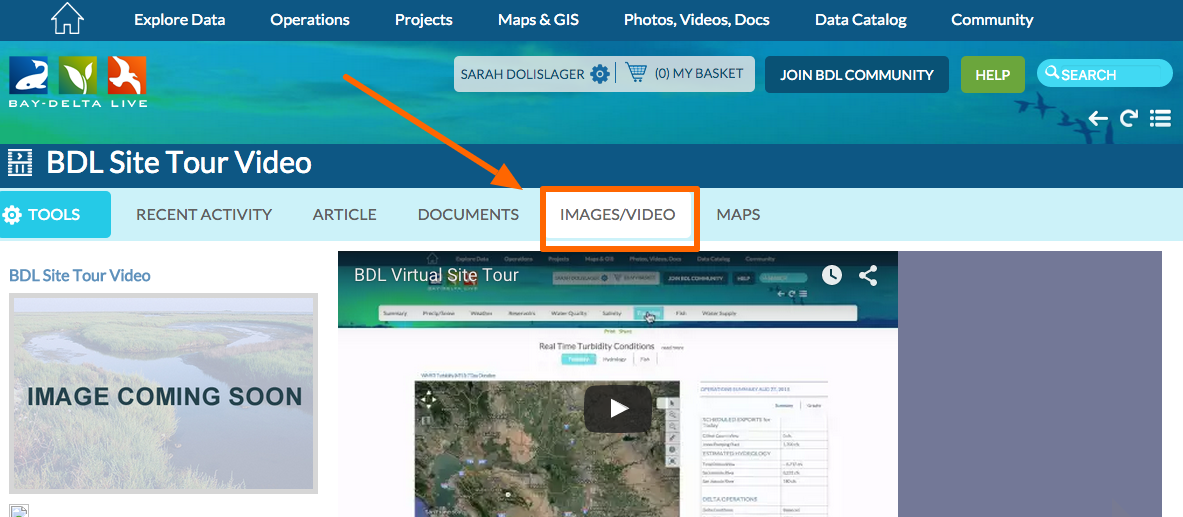Switch to the Recent Activity tab
The height and width of the screenshot is (517, 1183).
(204, 214)
